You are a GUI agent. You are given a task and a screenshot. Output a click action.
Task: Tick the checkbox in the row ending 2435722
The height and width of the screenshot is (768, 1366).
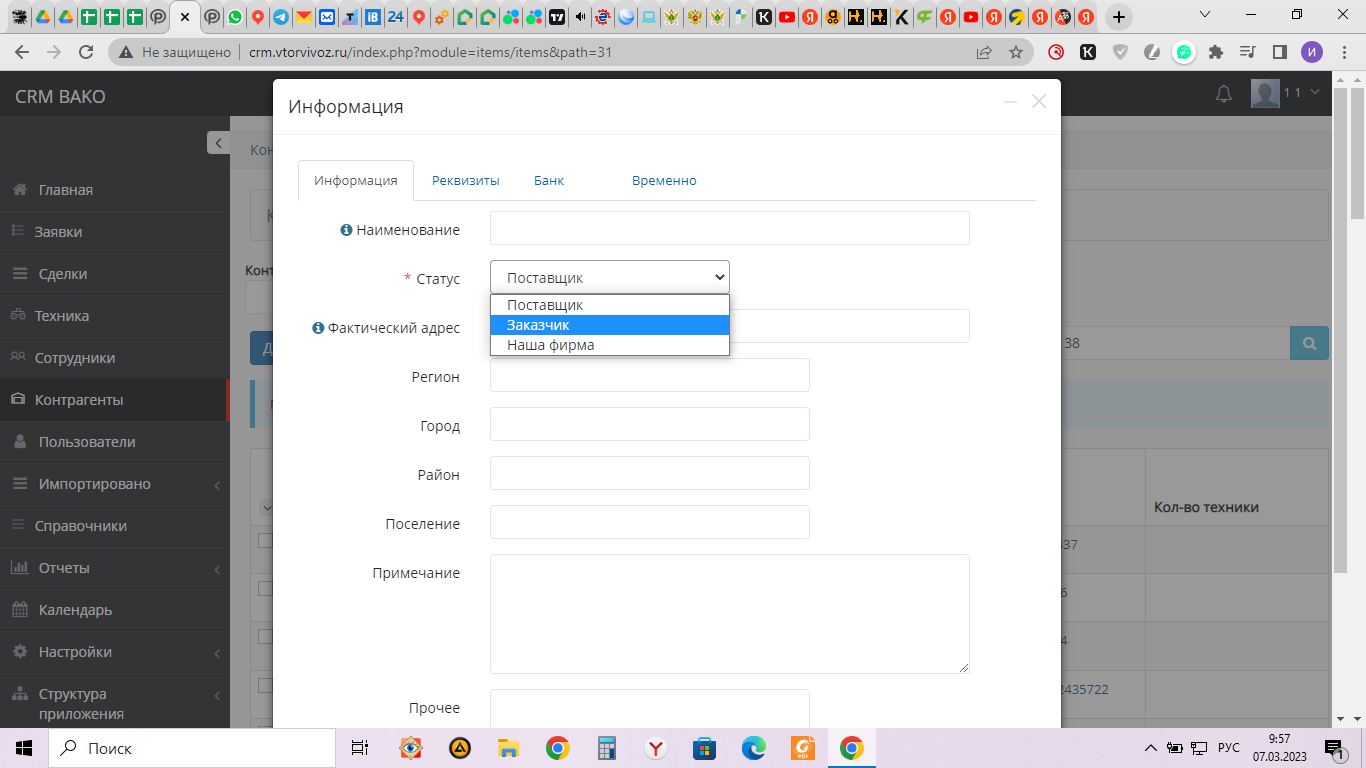pyautogui.click(x=265, y=685)
